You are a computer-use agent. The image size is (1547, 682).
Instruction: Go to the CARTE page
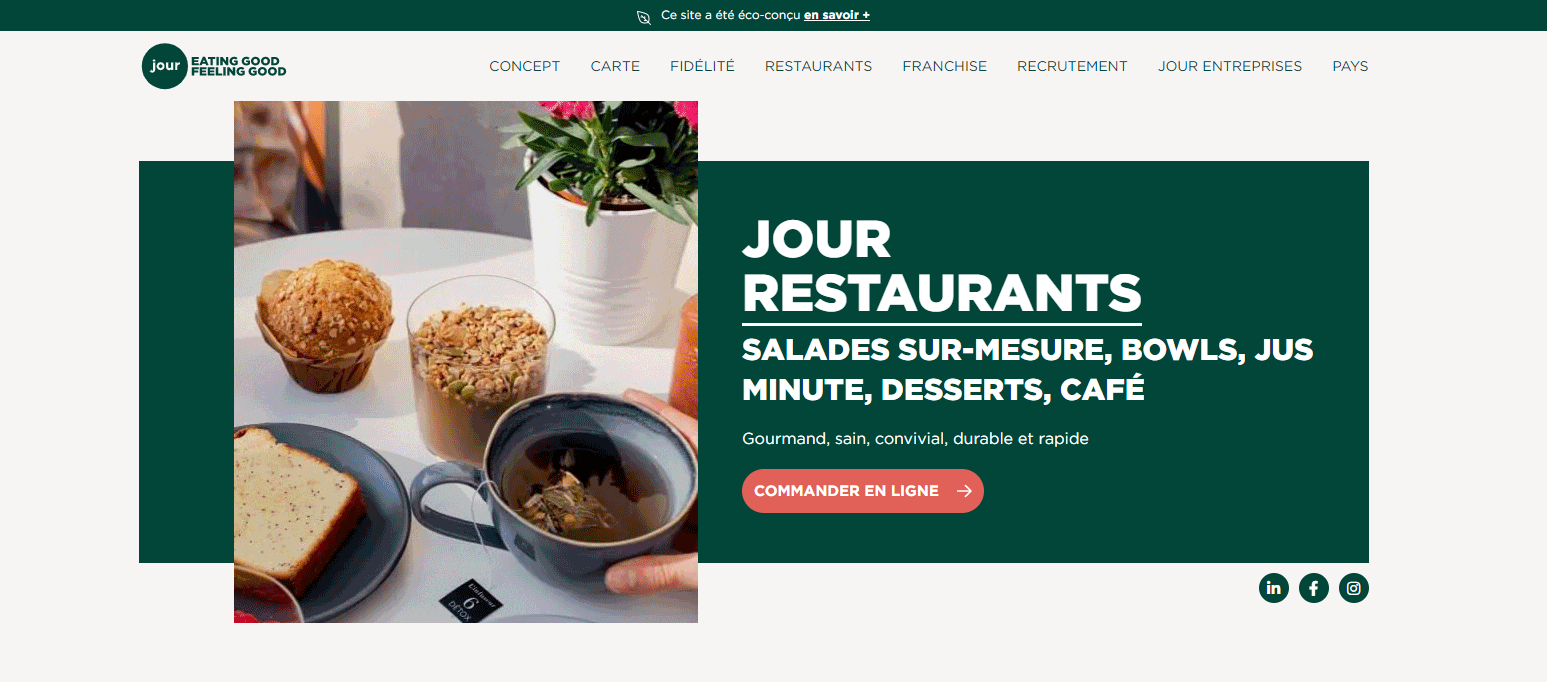point(615,66)
